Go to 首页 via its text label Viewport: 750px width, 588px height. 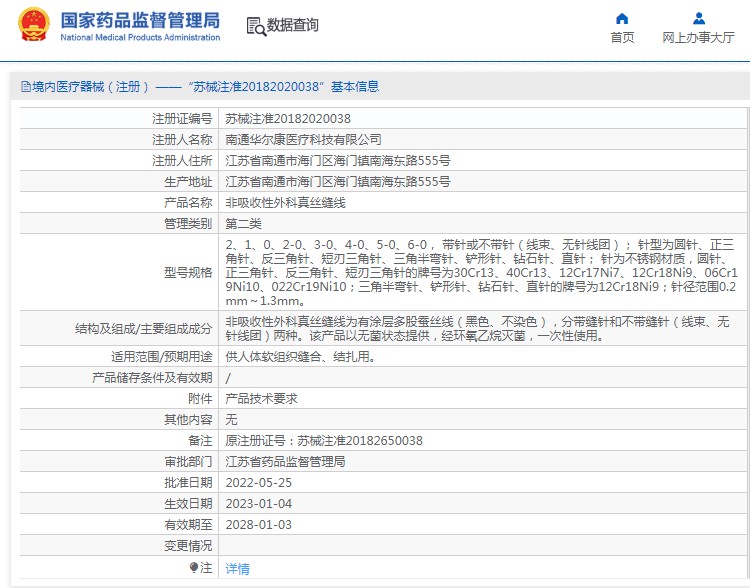tap(622, 38)
